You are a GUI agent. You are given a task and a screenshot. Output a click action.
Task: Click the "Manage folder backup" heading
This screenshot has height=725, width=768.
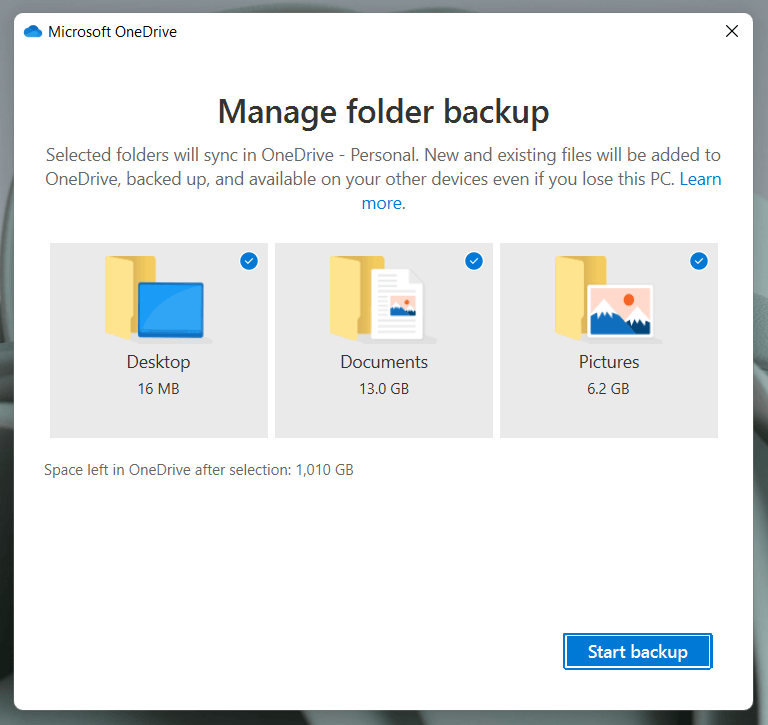383,111
